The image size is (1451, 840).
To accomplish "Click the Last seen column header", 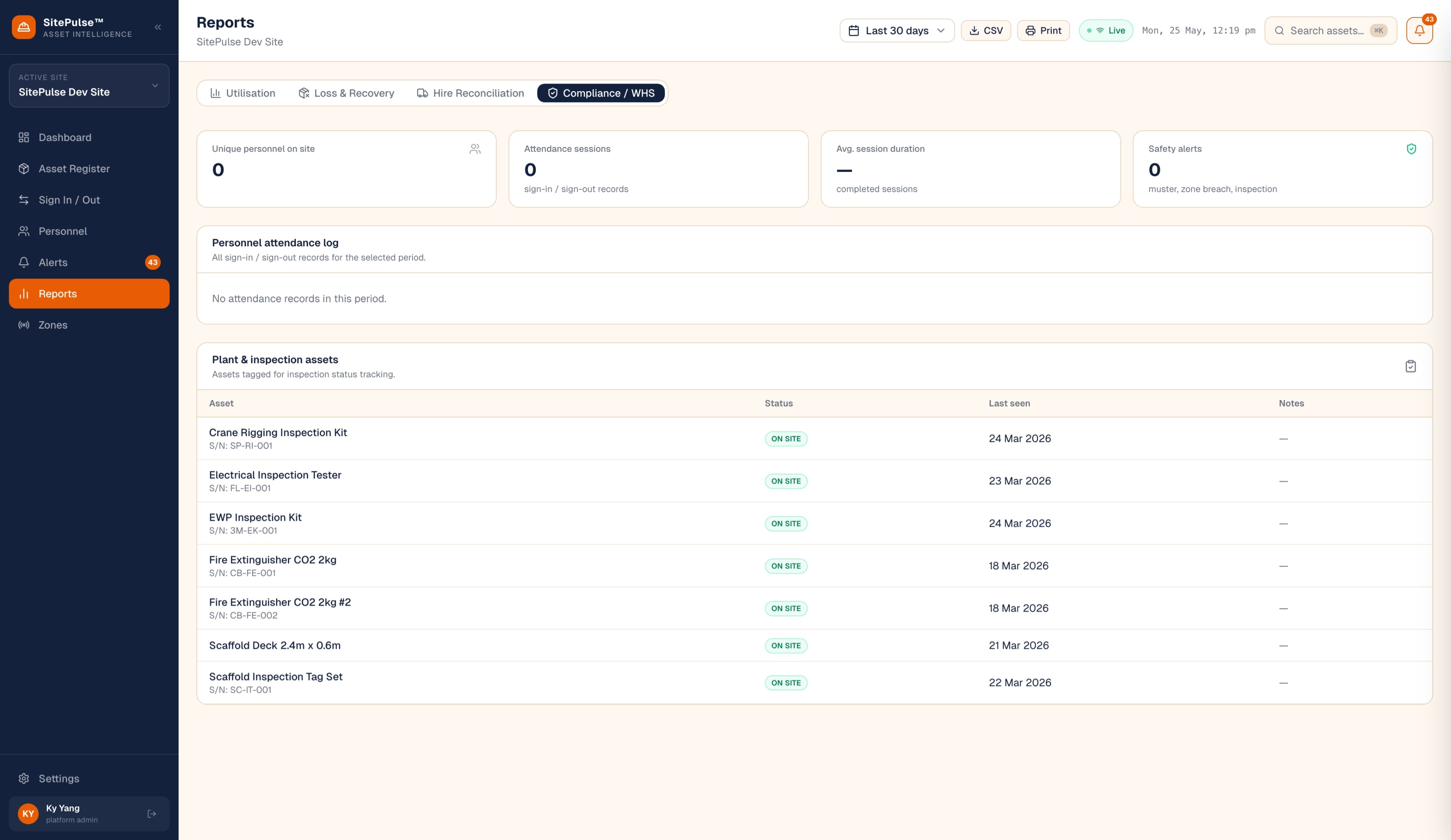I will [1009, 404].
